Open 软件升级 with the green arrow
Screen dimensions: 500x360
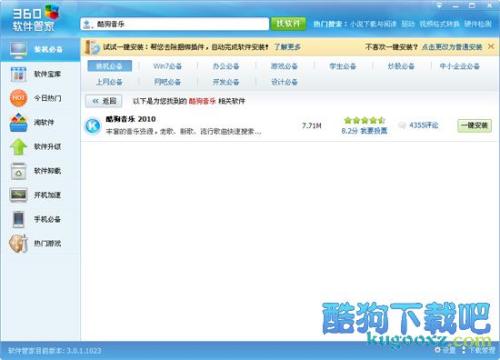tap(40, 147)
